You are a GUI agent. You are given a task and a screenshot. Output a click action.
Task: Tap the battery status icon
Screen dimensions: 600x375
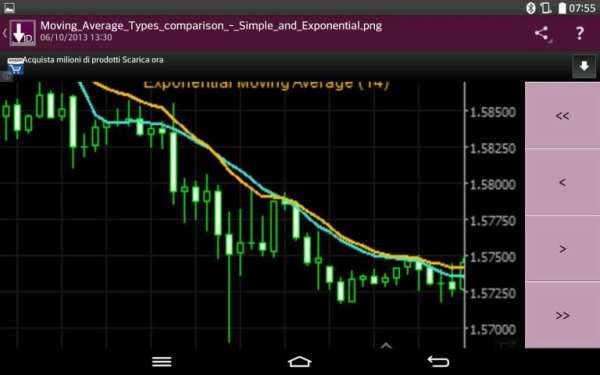562,8
